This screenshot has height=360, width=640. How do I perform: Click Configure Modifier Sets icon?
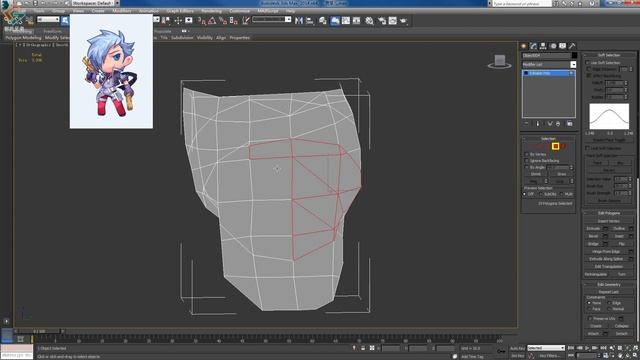[x=570, y=124]
